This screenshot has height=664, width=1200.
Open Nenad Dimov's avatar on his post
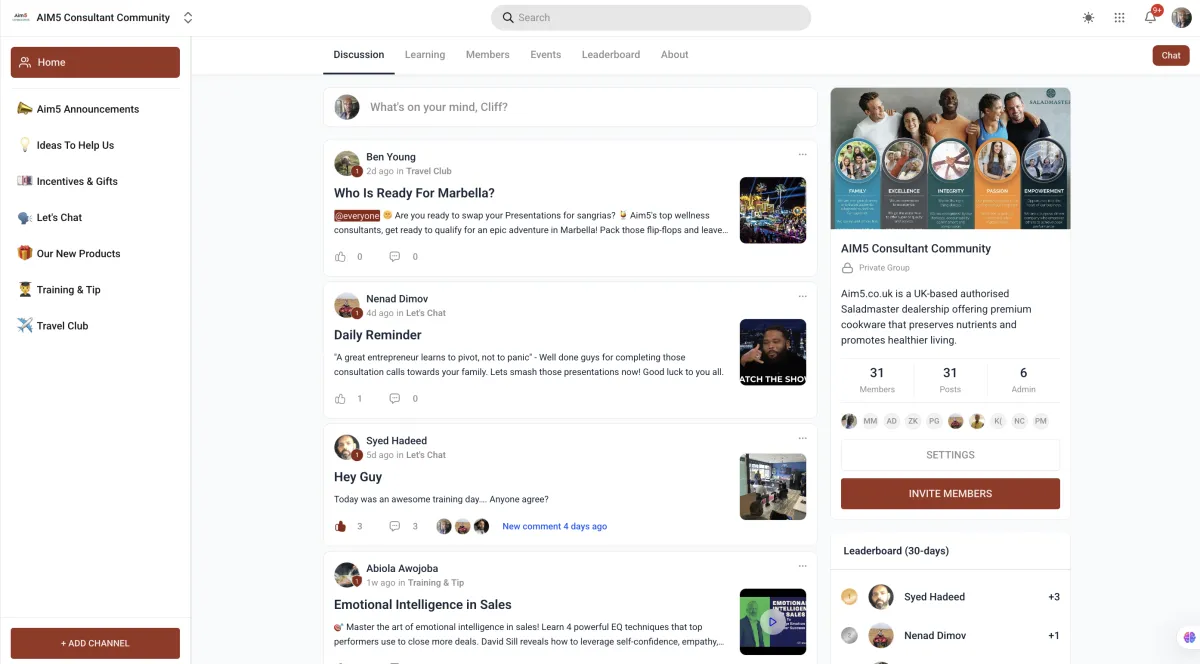[347, 305]
